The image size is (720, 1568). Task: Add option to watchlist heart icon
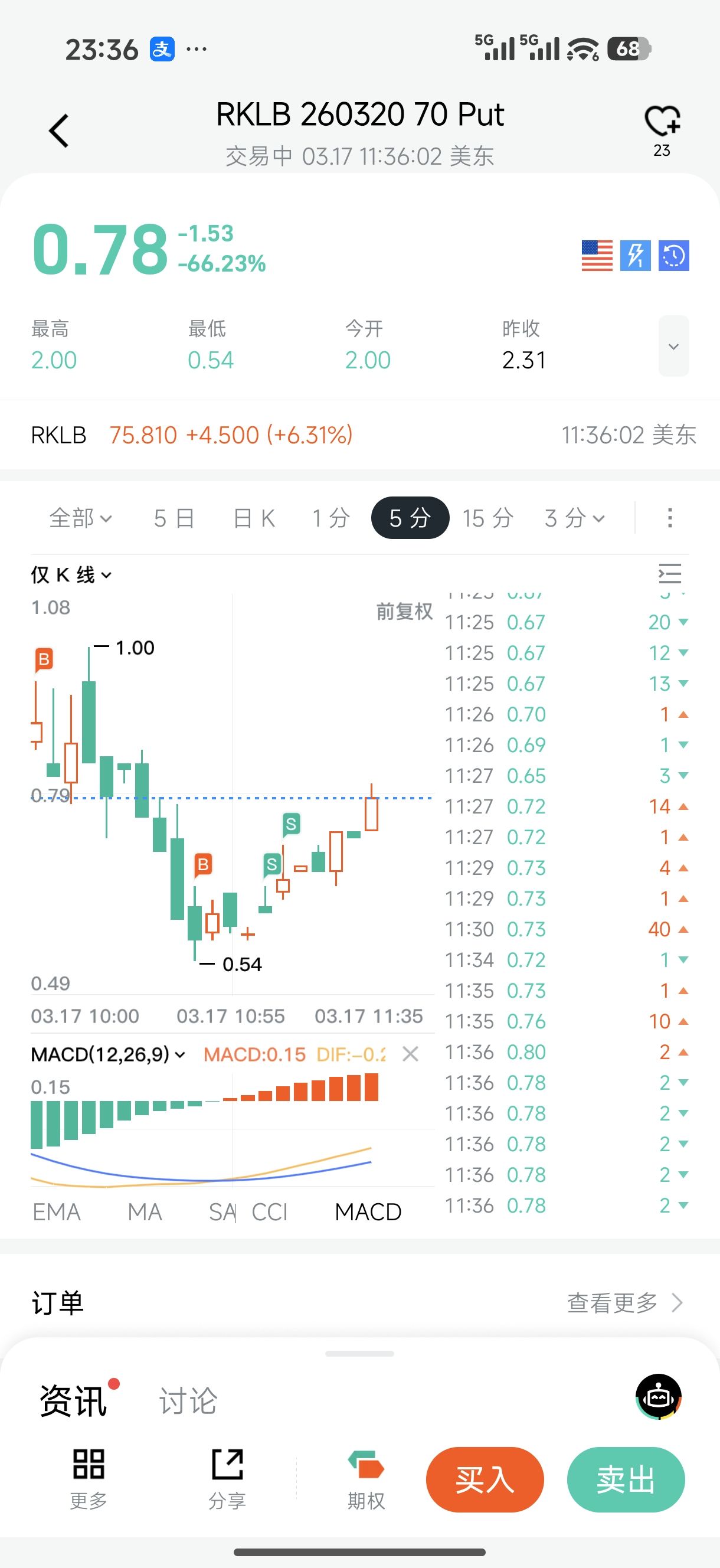point(662,121)
